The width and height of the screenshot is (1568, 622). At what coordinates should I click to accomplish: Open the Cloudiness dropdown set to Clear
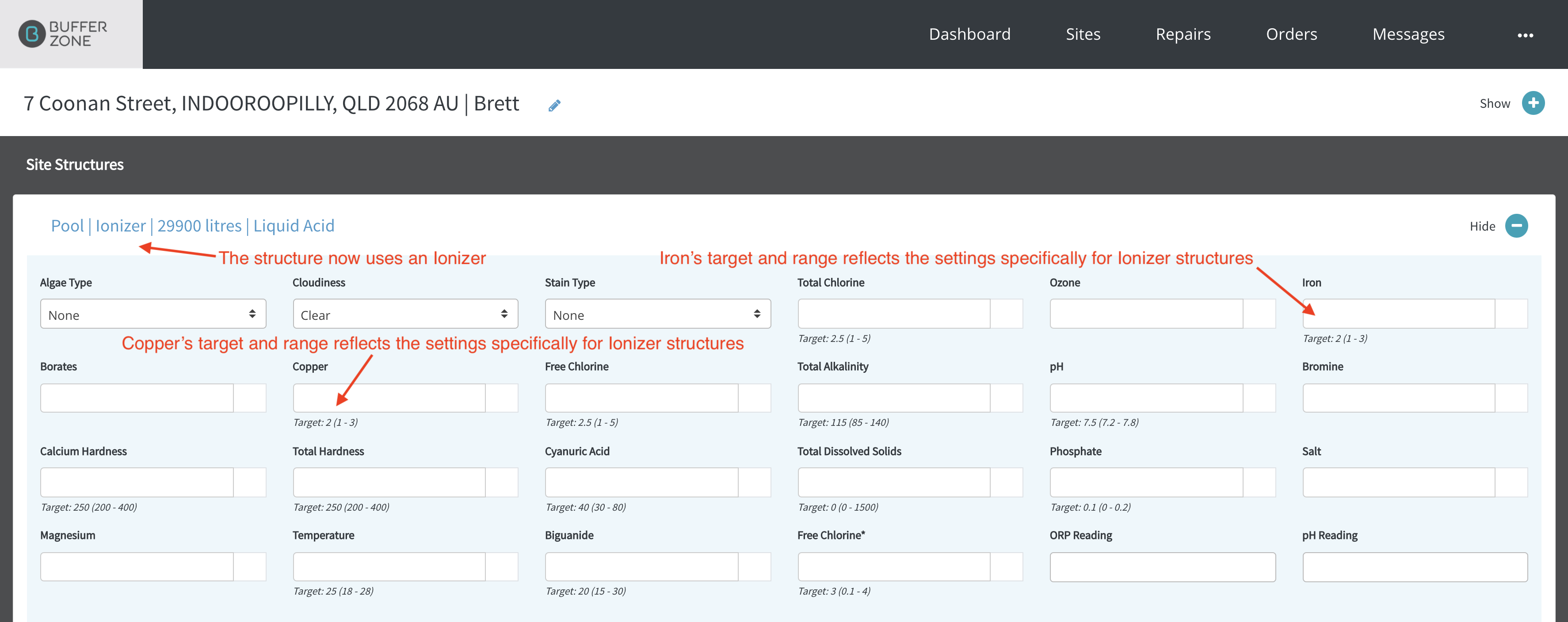tap(405, 314)
